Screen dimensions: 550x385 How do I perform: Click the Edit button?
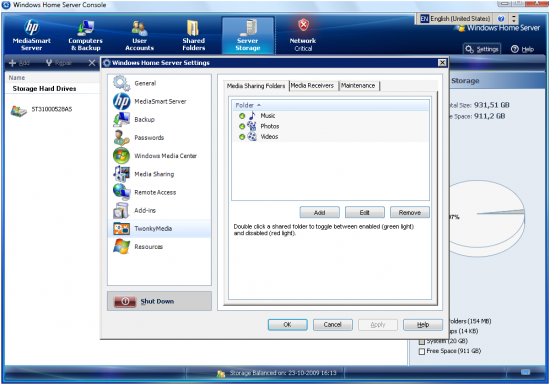pos(365,212)
